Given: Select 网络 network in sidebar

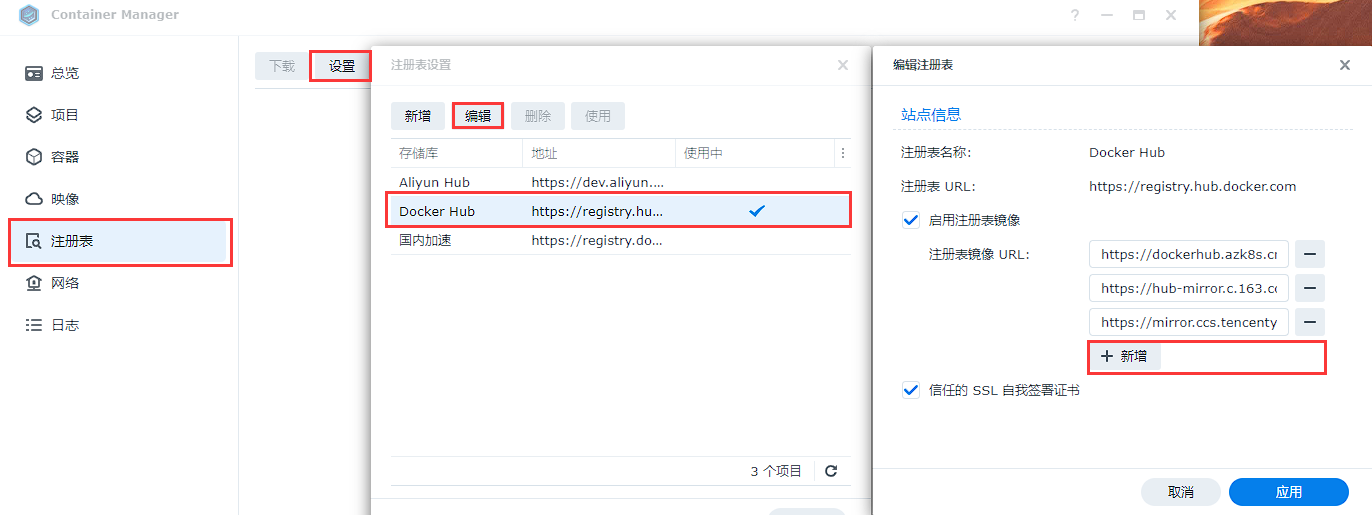Looking at the screenshot, I should tap(65, 283).
